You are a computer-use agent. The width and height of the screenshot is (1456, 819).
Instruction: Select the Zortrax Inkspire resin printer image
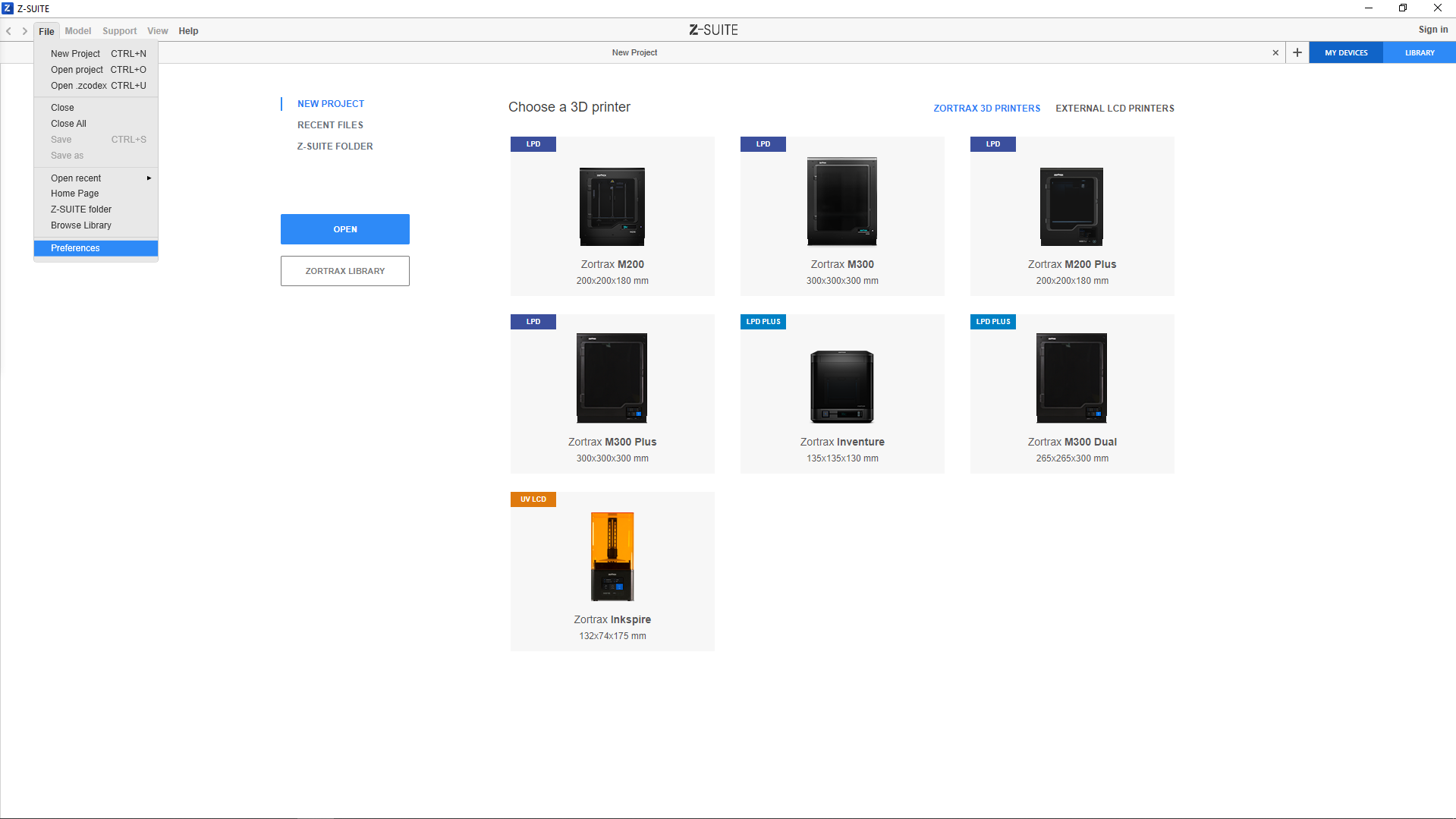point(612,556)
